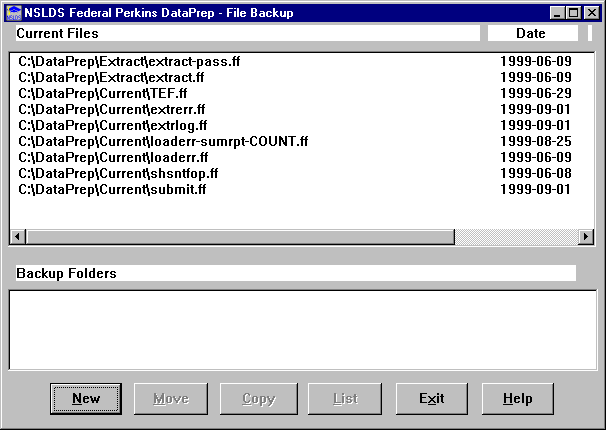606x430 pixels.
Task: Click the grayed-out List button
Action: tap(345, 399)
